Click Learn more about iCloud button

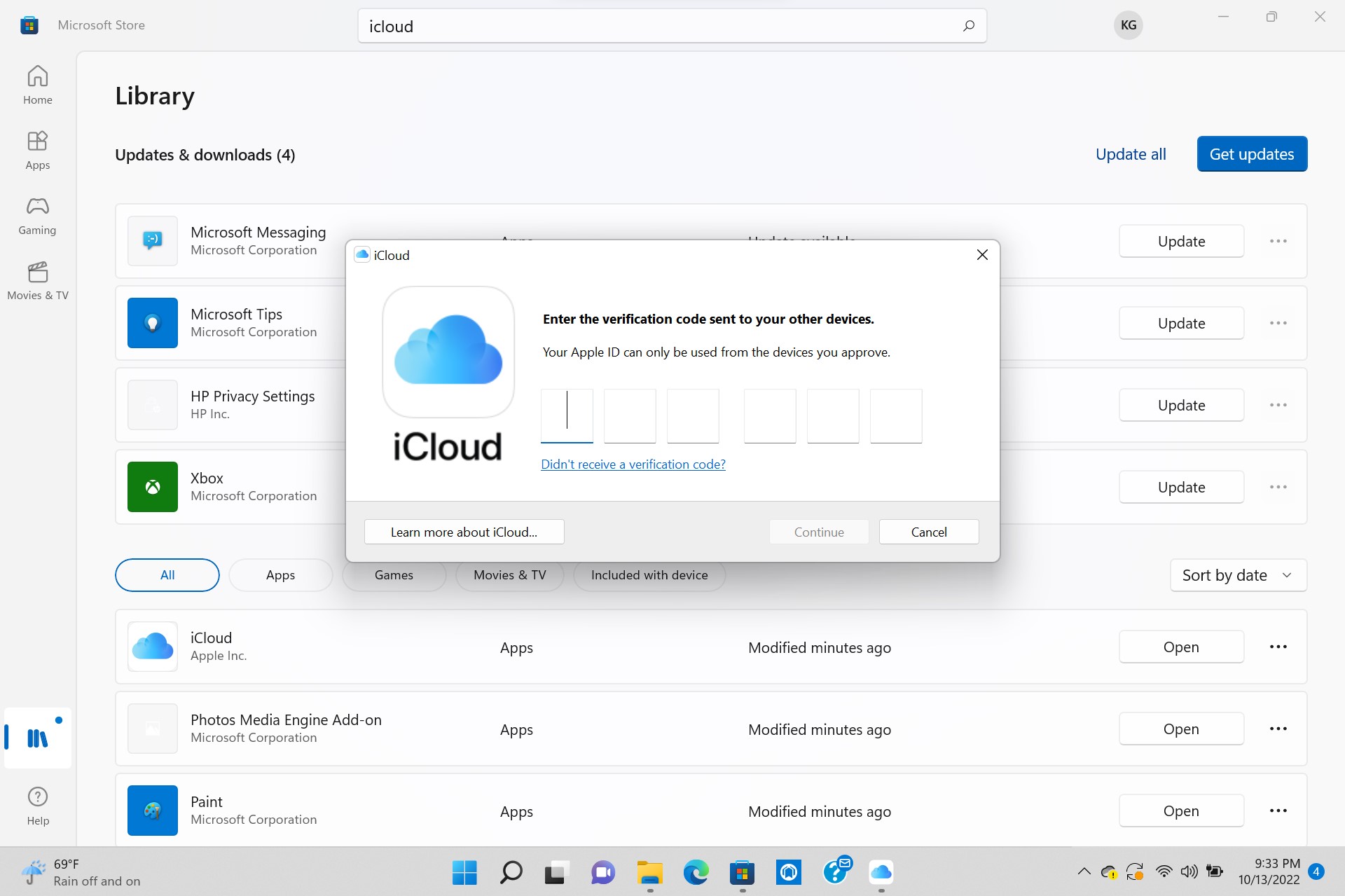pyautogui.click(x=464, y=532)
